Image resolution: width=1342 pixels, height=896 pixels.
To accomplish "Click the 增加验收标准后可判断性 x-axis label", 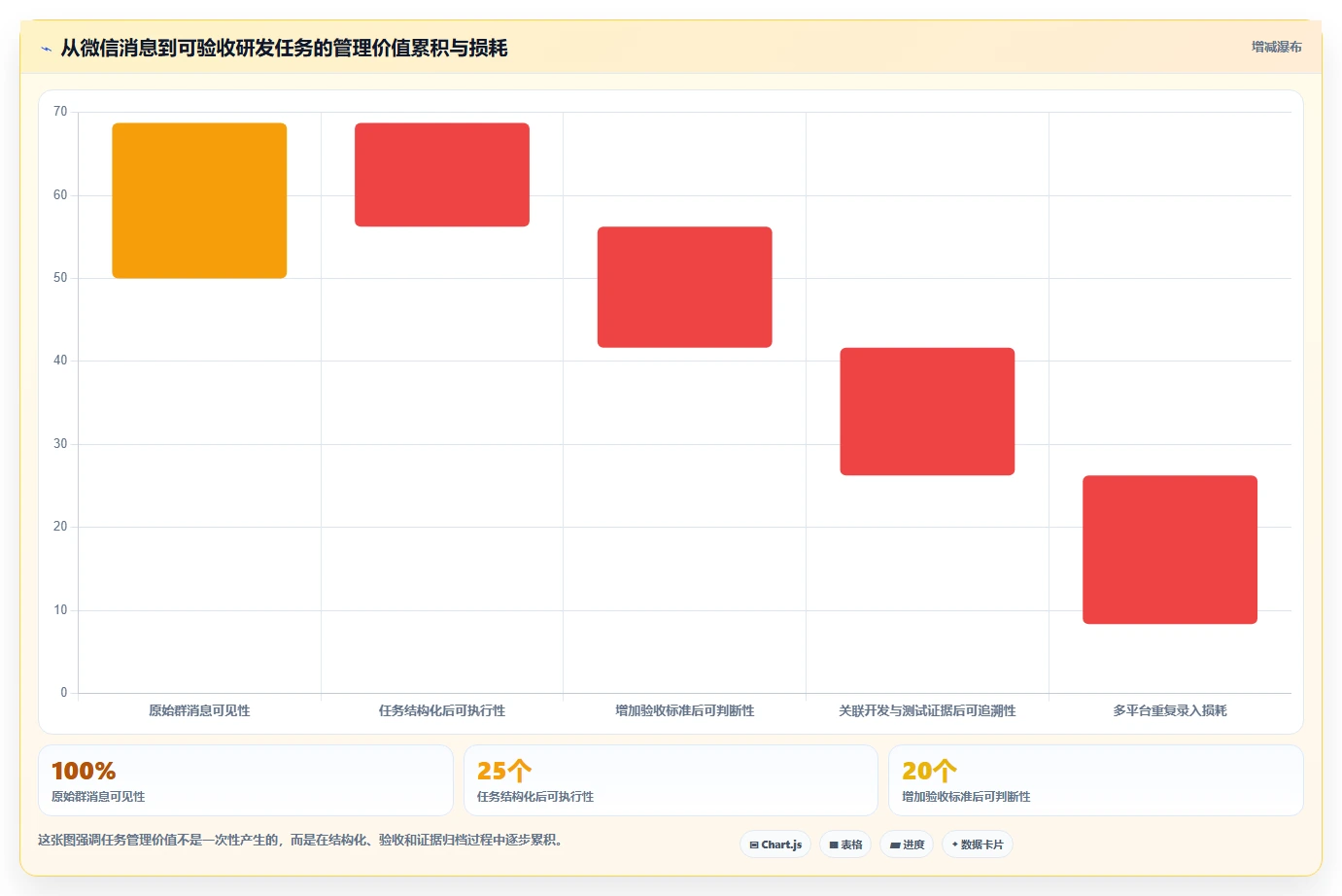I will (x=685, y=710).
